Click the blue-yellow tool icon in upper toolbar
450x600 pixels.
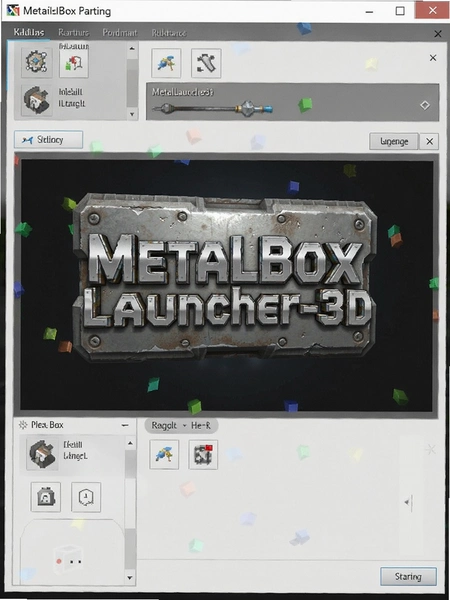[166, 63]
